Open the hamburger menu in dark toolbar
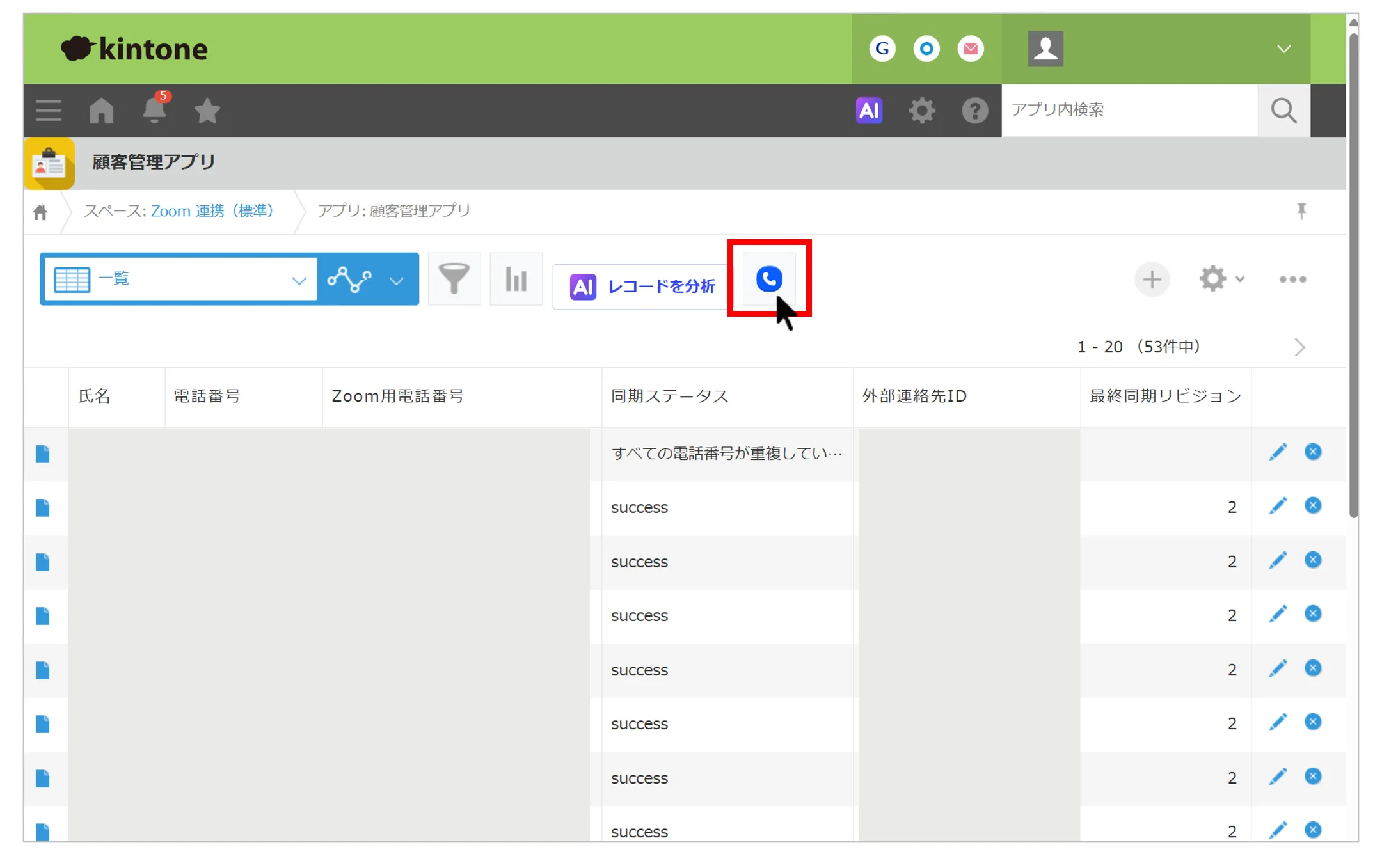The height and width of the screenshot is (868, 1398). click(x=49, y=111)
